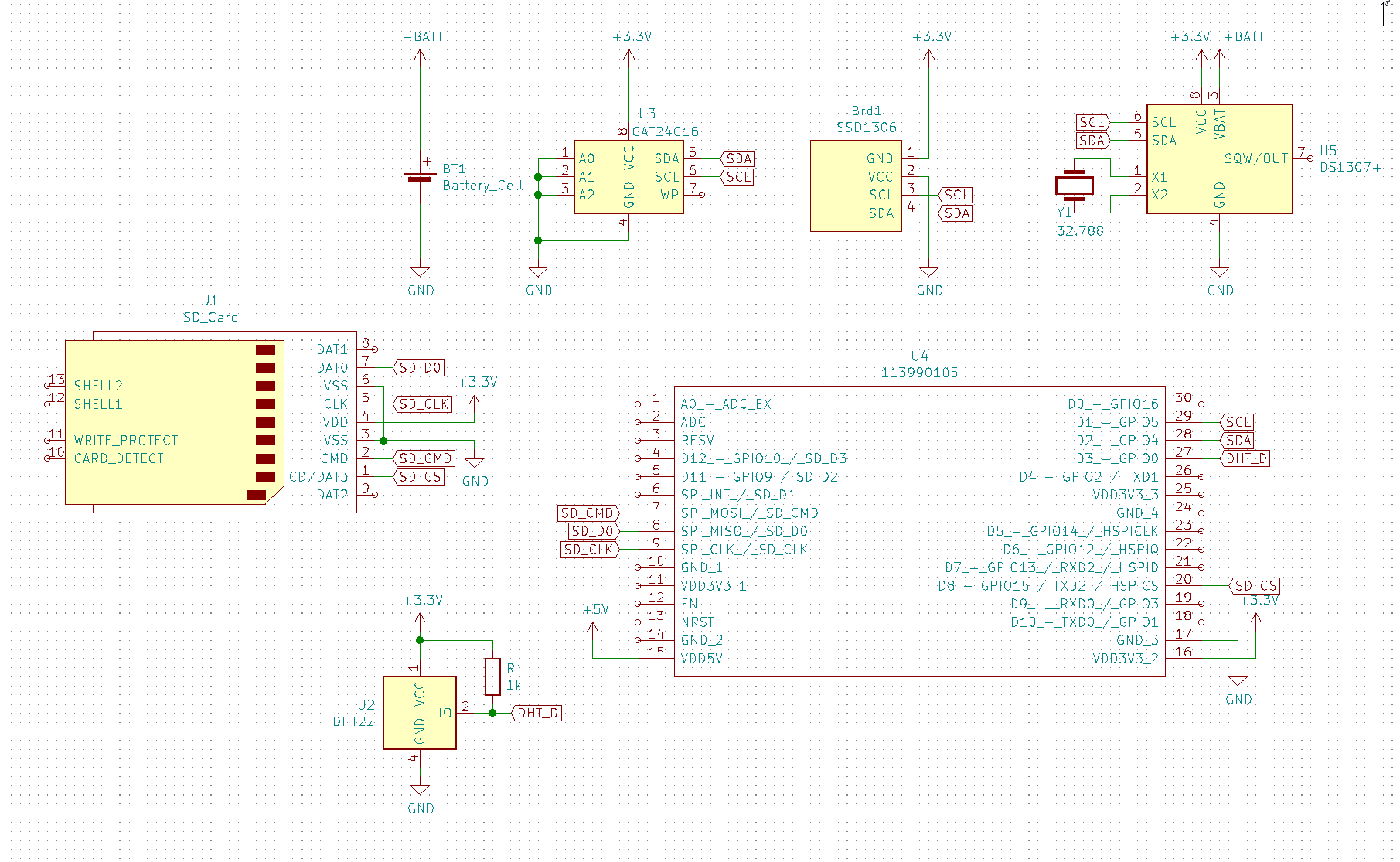Image resolution: width=1400 pixels, height=862 pixels.
Task: Select the DHT_D label at DHT22 IO pin
Action: click(536, 713)
